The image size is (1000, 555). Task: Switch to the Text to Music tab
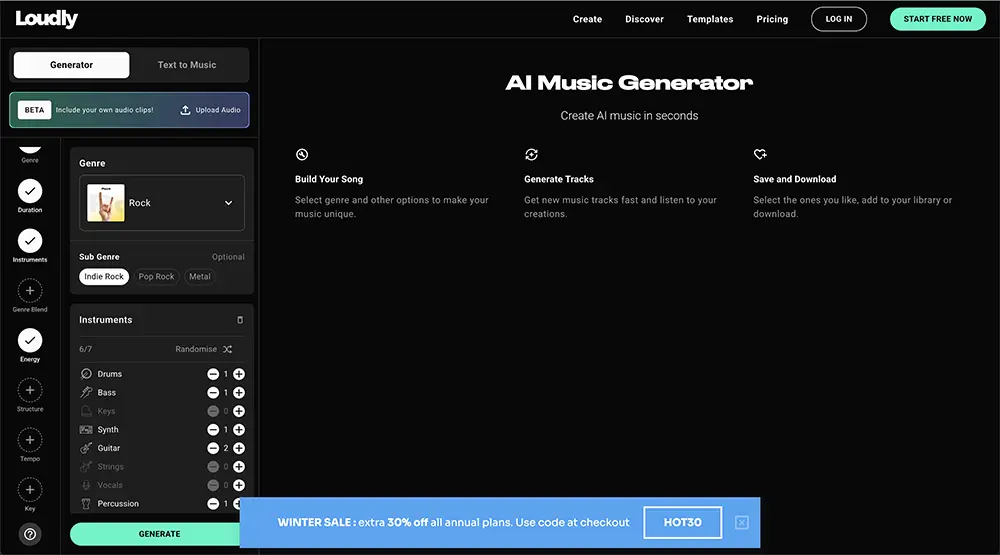pyautogui.click(x=187, y=65)
